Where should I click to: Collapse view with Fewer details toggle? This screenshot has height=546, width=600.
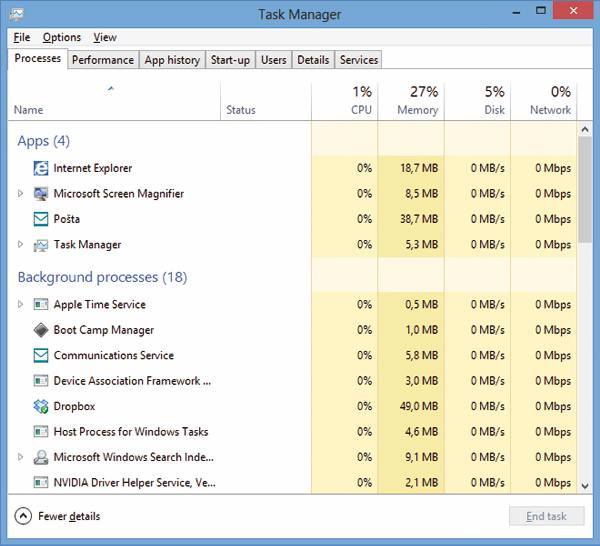coord(23,516)
